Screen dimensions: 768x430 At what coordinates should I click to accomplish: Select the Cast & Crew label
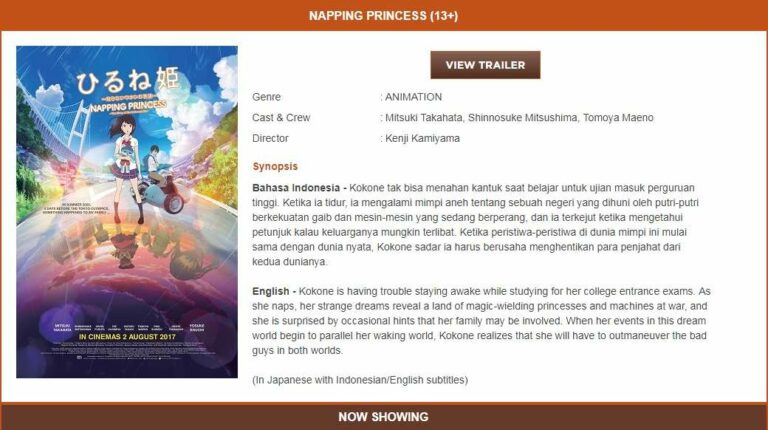(281, 118)
